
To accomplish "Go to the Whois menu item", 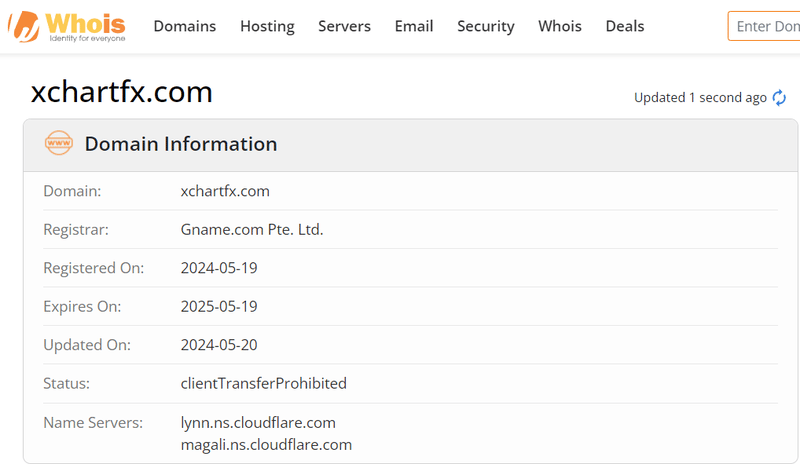I will coord(559,26).
